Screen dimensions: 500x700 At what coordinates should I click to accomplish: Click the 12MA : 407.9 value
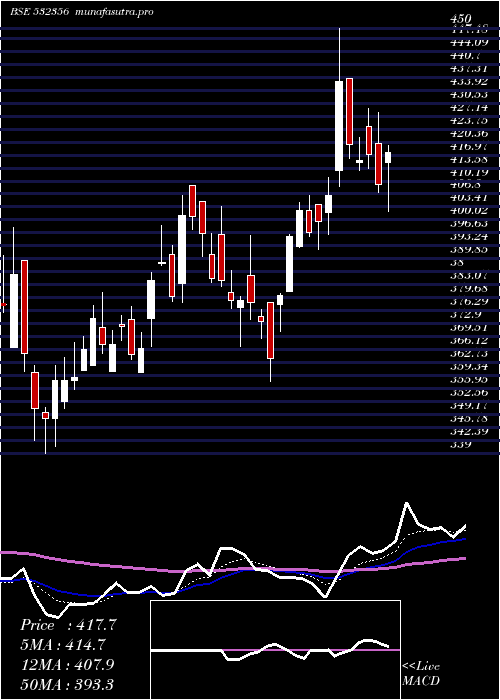pos(67,664)
